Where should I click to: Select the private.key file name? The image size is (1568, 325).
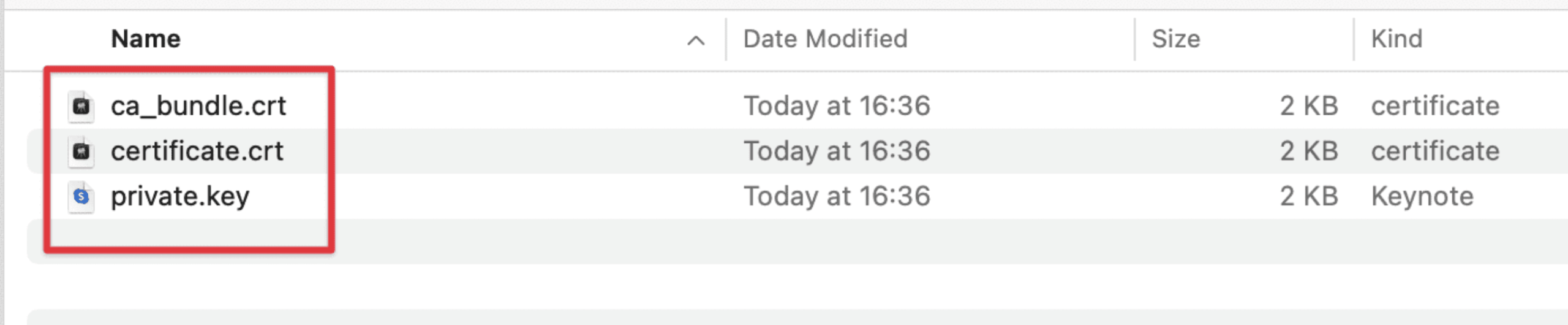point(180,197)
